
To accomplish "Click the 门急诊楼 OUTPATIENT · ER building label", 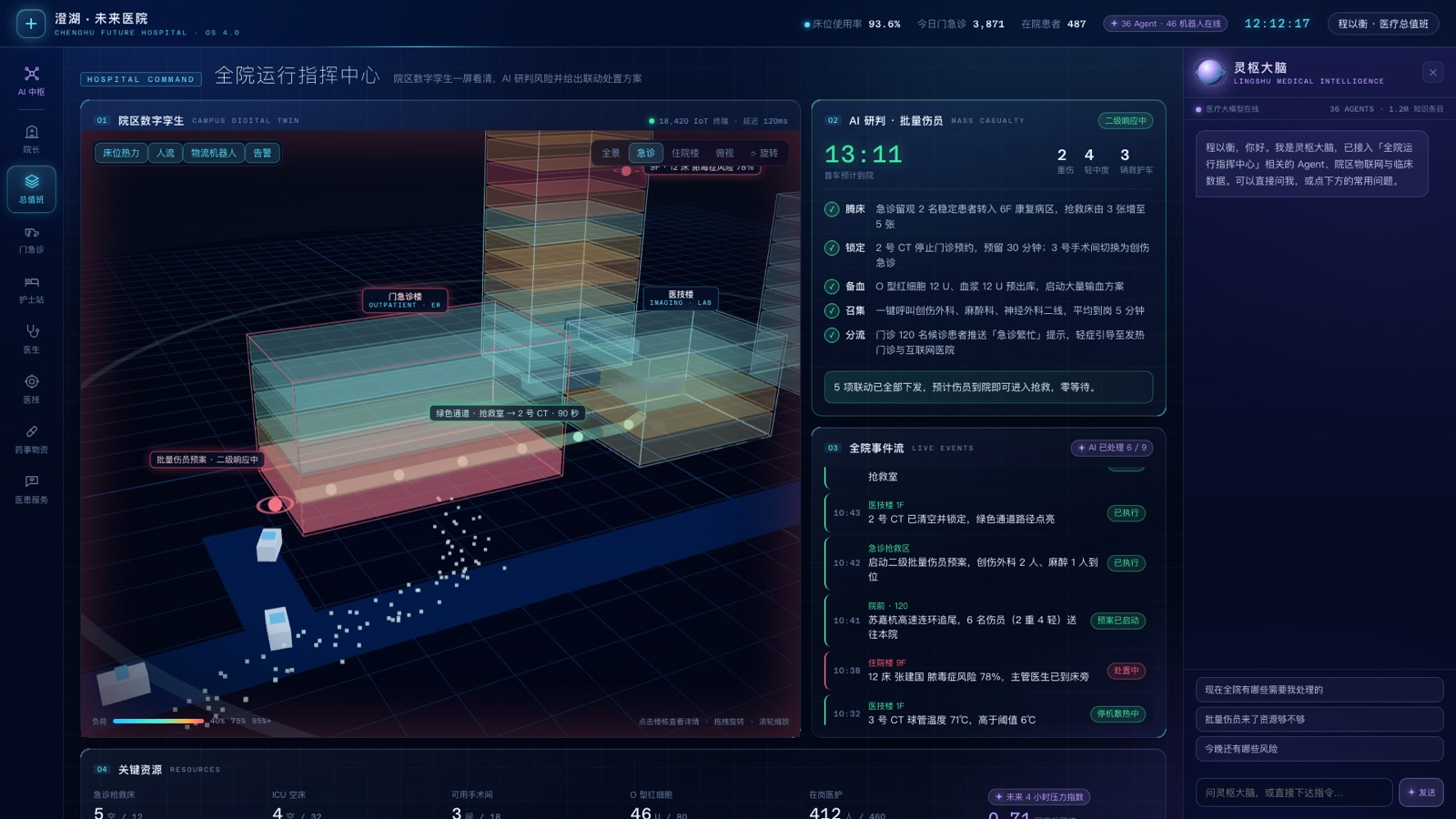I will [x=405, y=300].
